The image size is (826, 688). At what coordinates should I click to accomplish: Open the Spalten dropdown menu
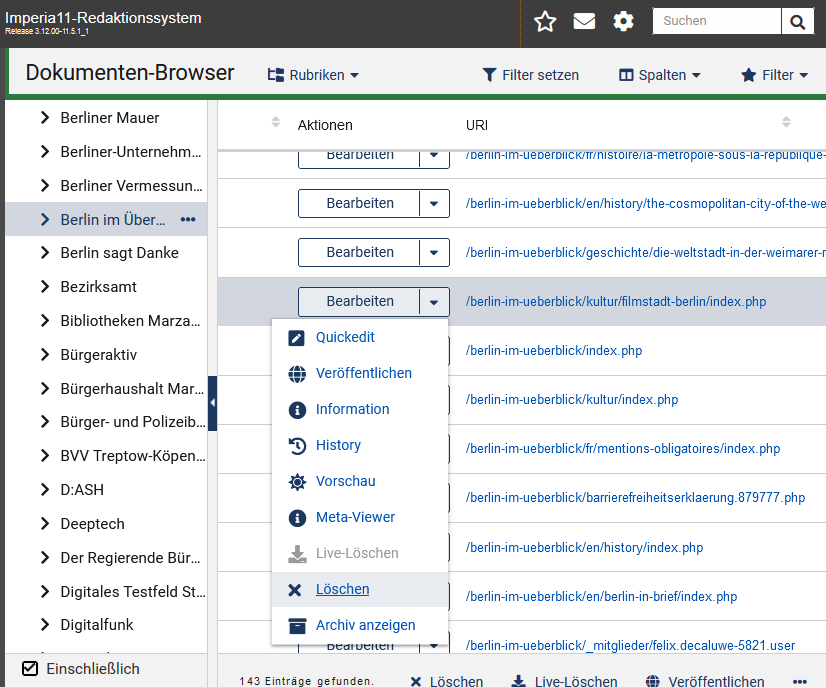(x=659, y=75)
